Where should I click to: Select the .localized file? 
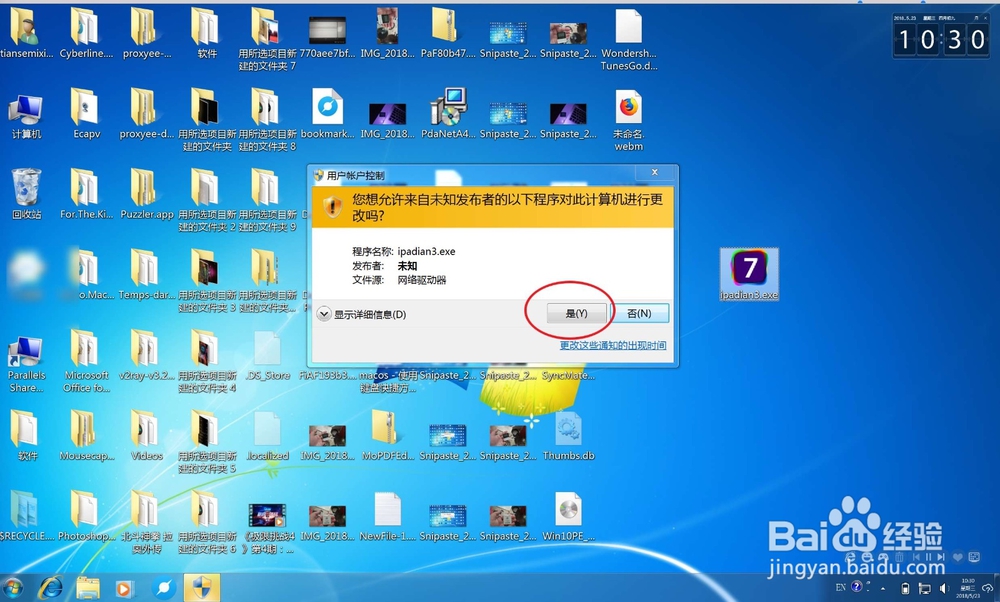267,436
